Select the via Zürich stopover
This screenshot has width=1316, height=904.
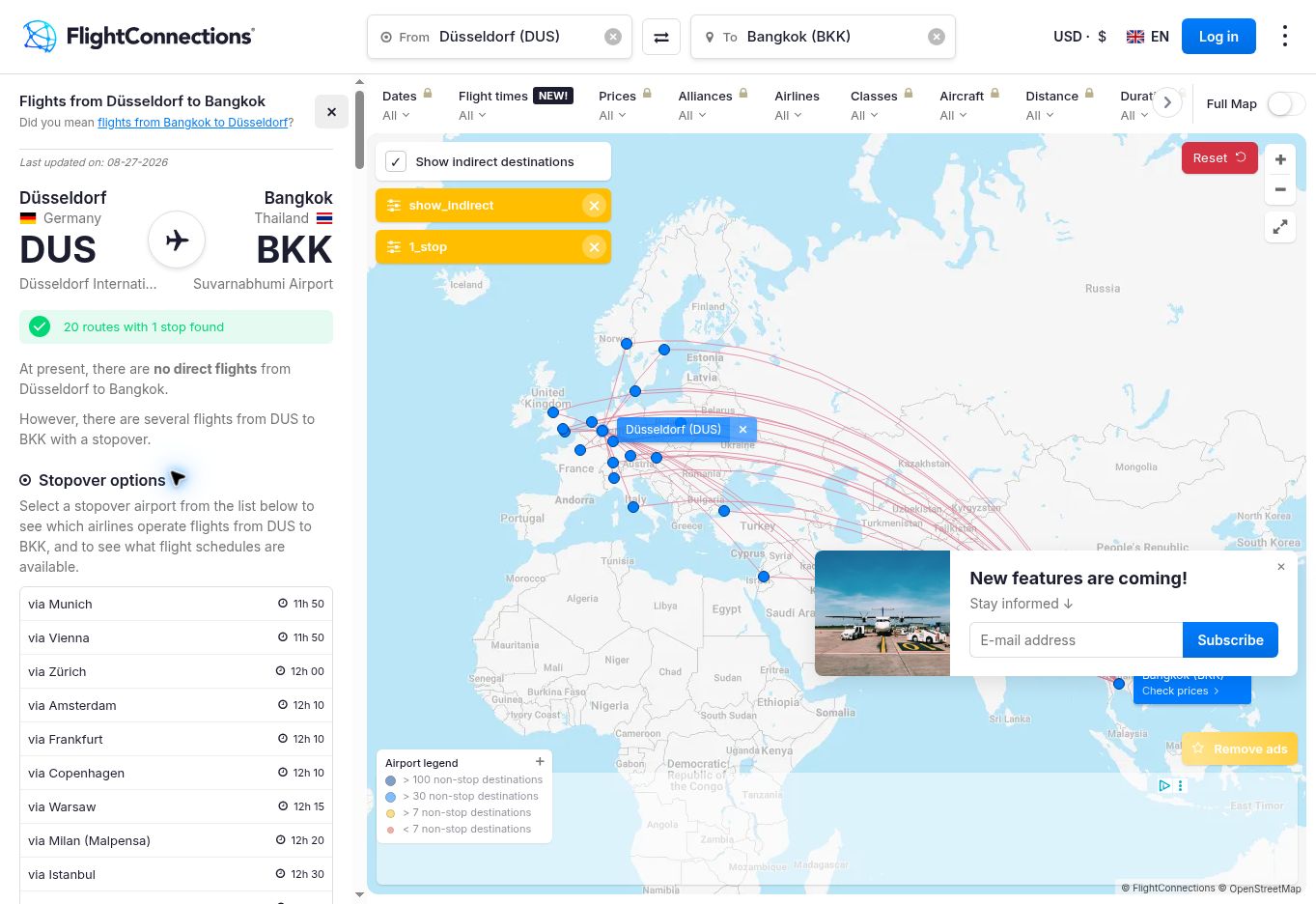pyautogui.click(x=176, y=671)
